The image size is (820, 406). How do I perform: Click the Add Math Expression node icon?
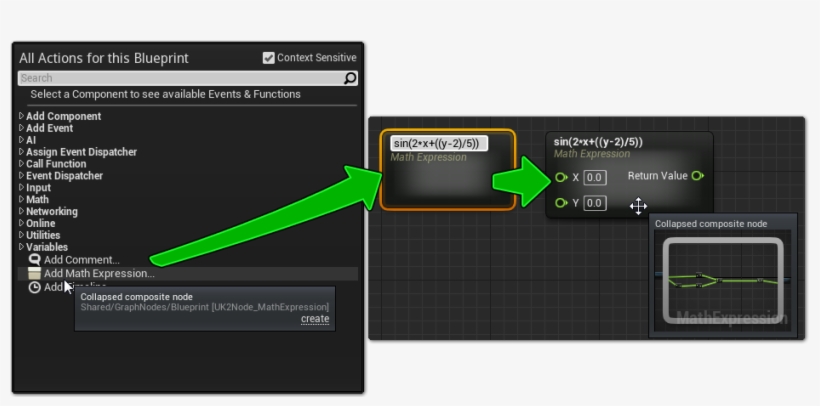pyautogui.click(x=35, y=273)
